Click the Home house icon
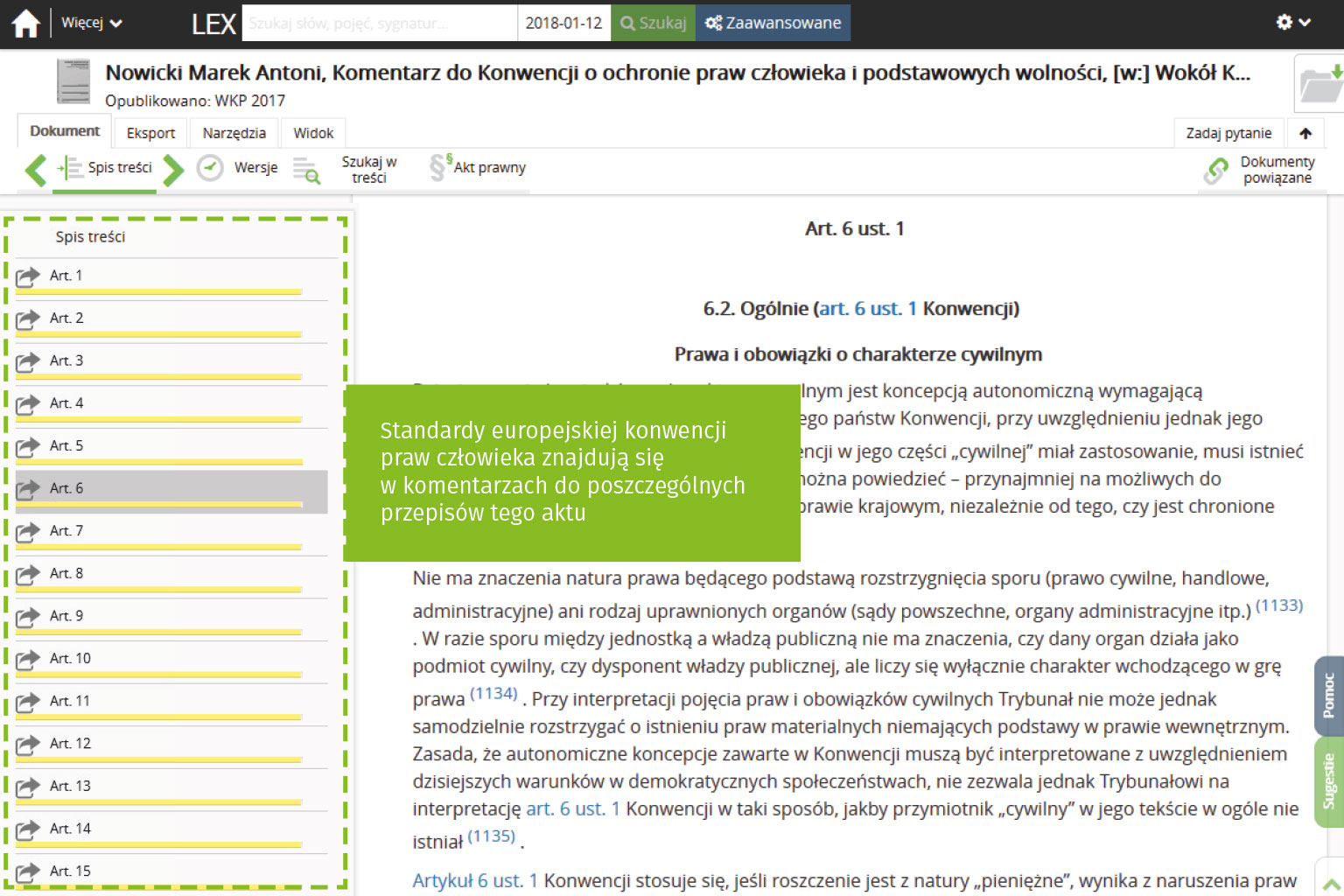1344x896 pixels. coord(25,24)
